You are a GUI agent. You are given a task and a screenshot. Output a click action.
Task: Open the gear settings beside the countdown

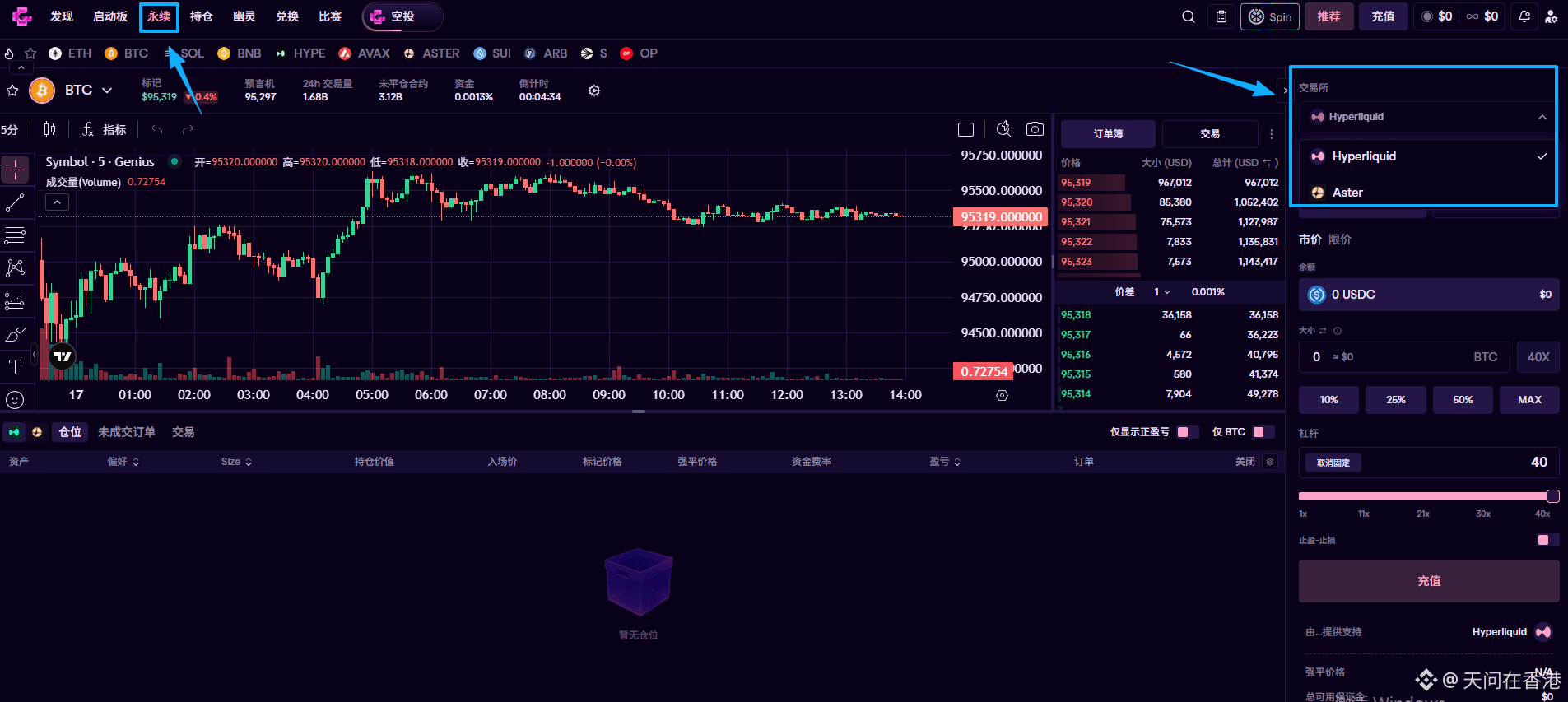594,91
